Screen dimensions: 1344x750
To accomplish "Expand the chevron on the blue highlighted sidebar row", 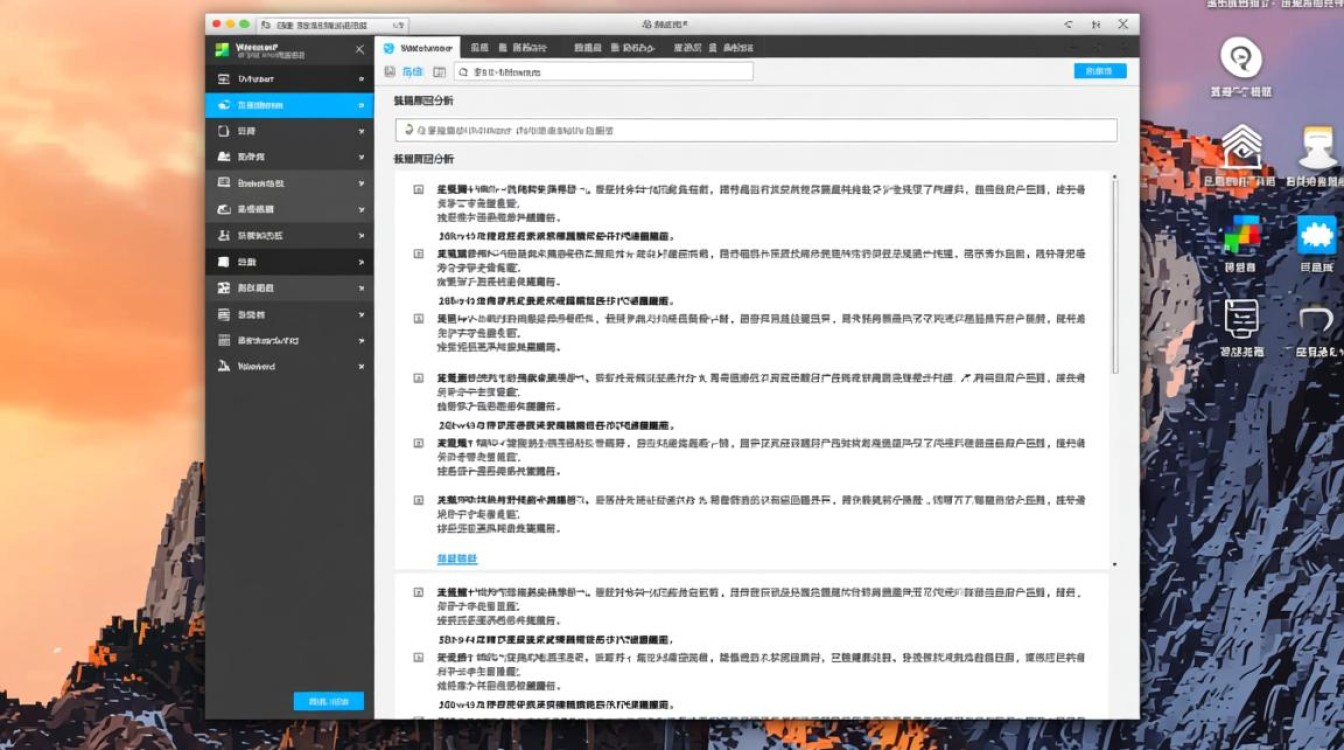I will [x=361, y=105].
